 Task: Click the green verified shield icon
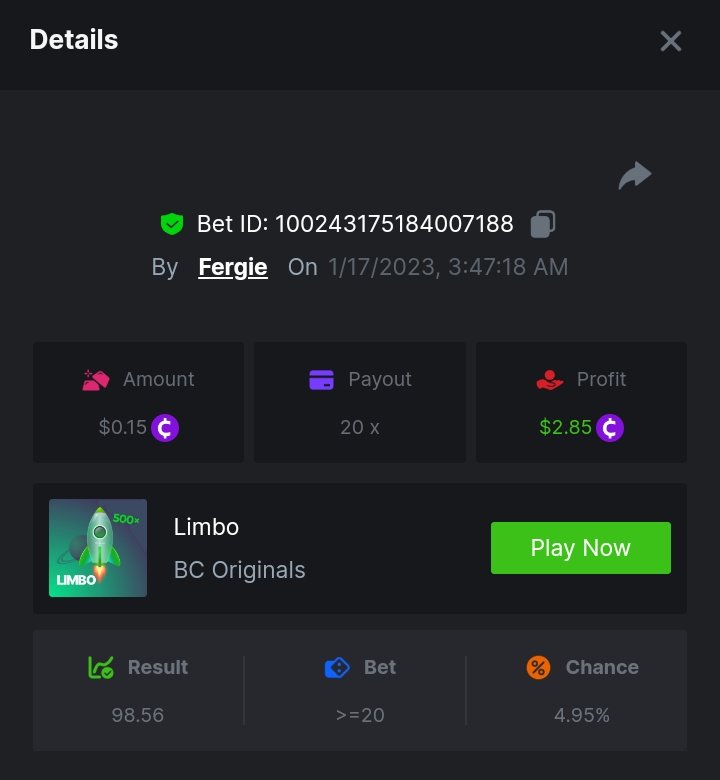pyautogui.click(x=172, y=224)
